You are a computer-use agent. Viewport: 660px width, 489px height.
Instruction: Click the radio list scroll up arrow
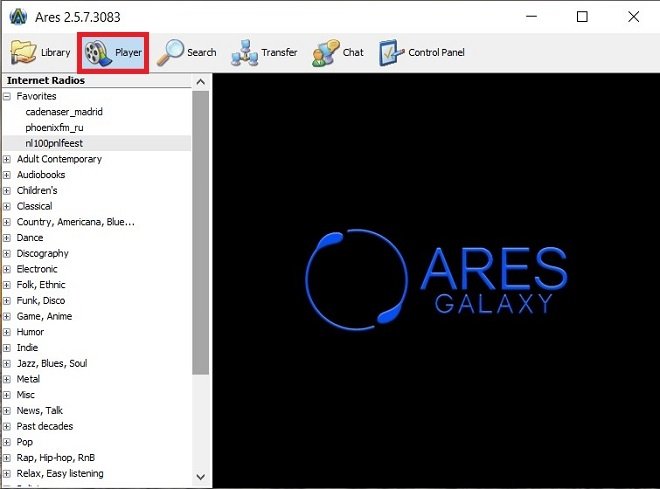click(201, 82)
